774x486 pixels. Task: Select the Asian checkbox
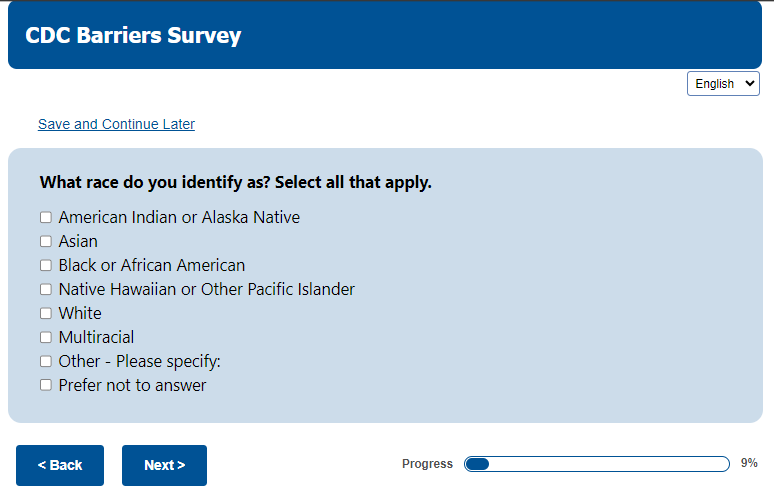click(46, 241)
